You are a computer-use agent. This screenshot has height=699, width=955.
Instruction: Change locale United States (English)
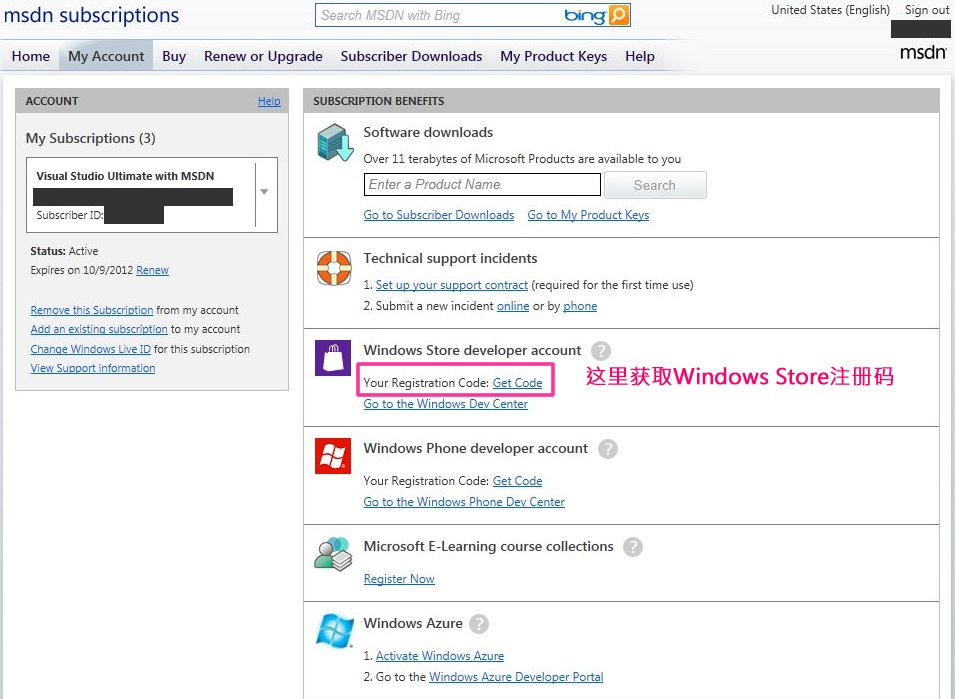830,10
